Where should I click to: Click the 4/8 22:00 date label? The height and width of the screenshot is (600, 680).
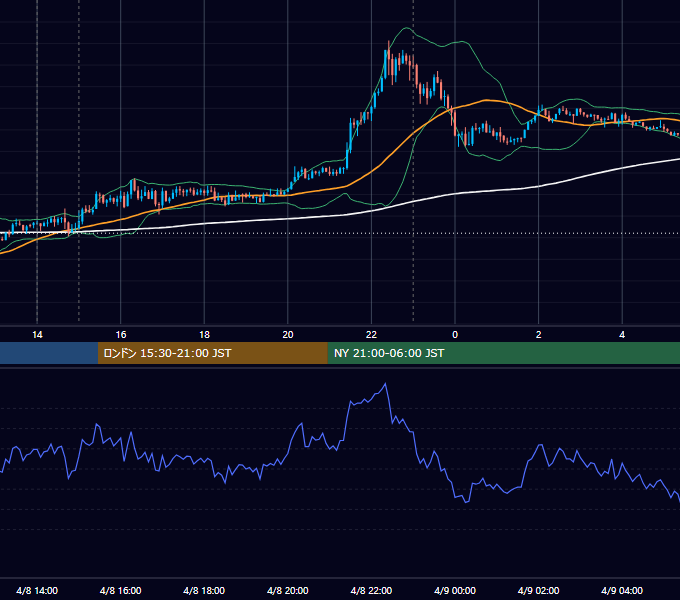(x=371, y=590)
